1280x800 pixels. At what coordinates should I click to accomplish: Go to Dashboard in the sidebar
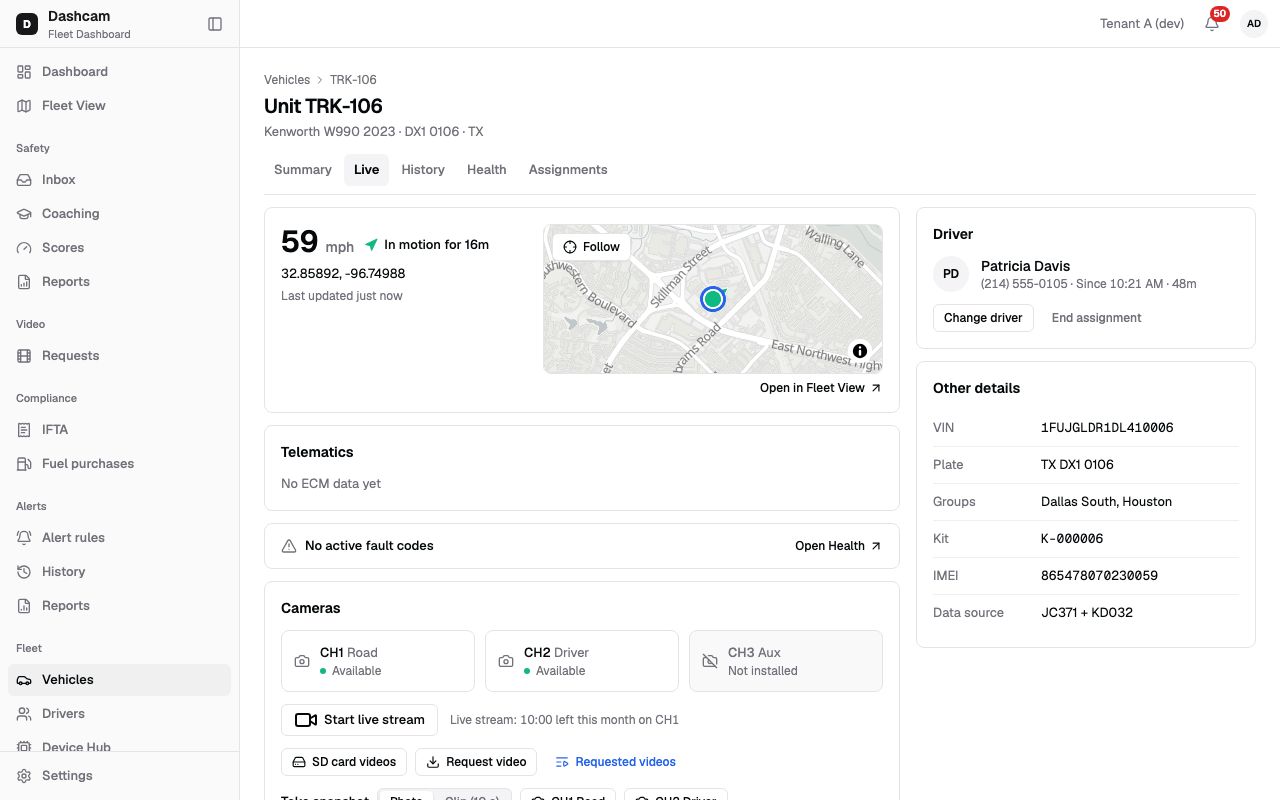coord(119,72)
